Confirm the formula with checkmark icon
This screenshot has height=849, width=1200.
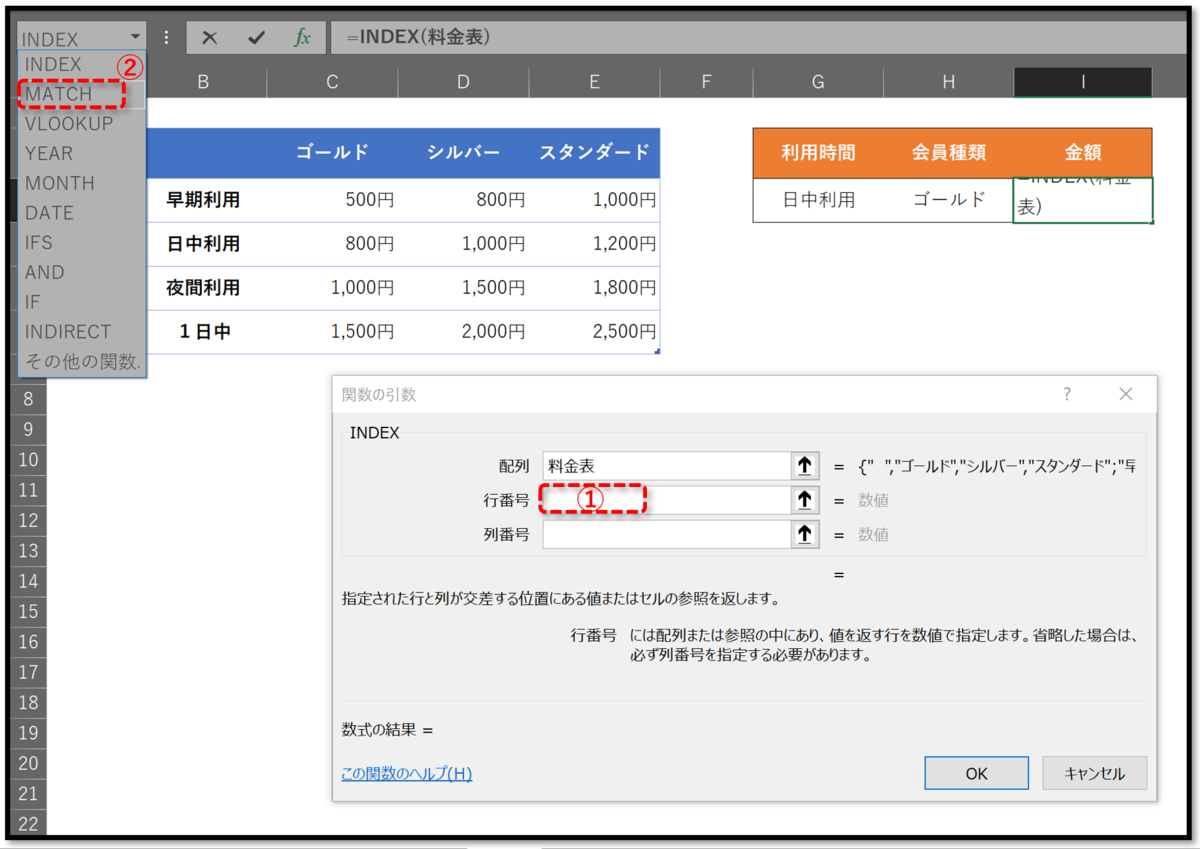click(256, 38)
